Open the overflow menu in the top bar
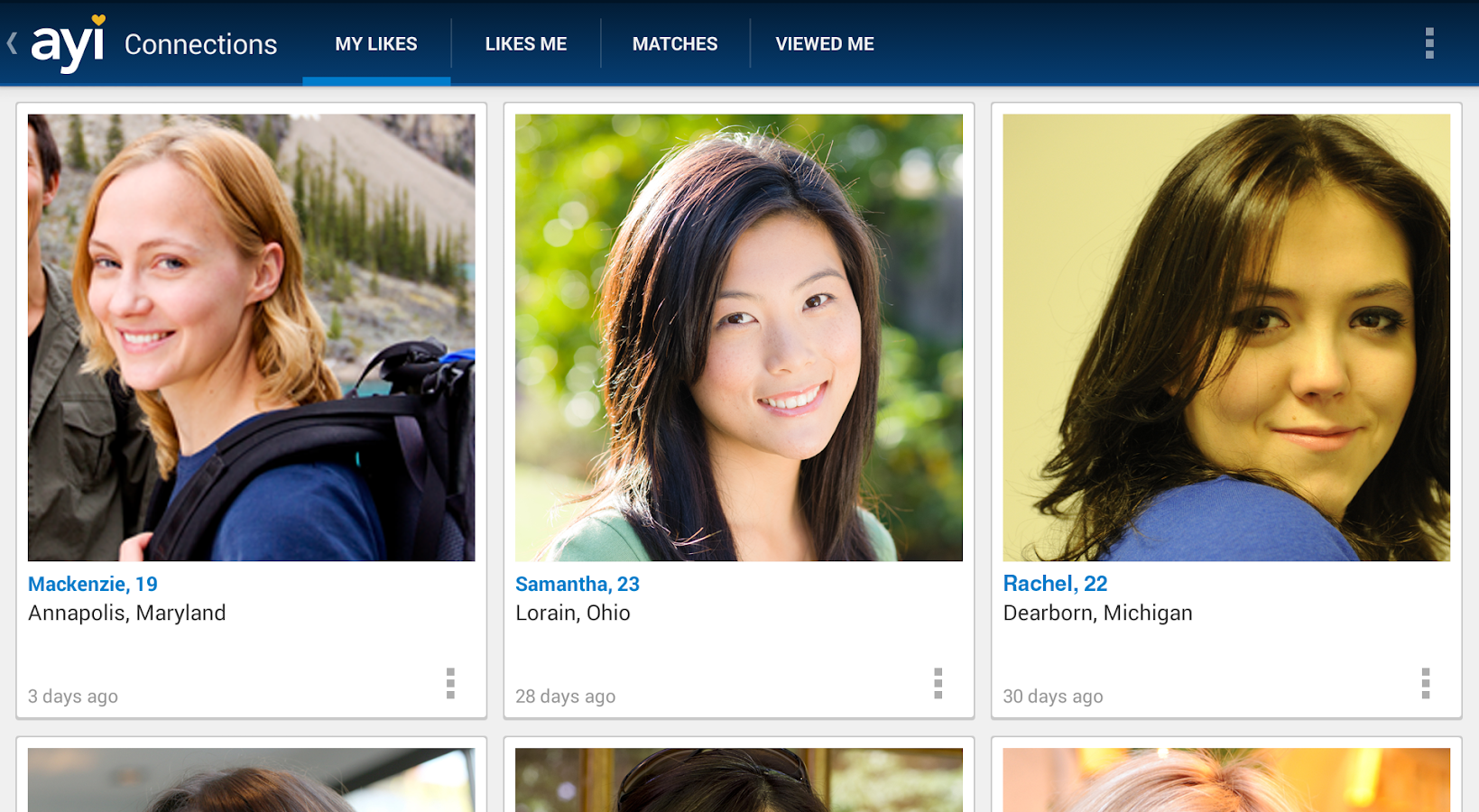Image resolution: width=1479 pixels, height=812 pixels. click(x=1429, y=43)
